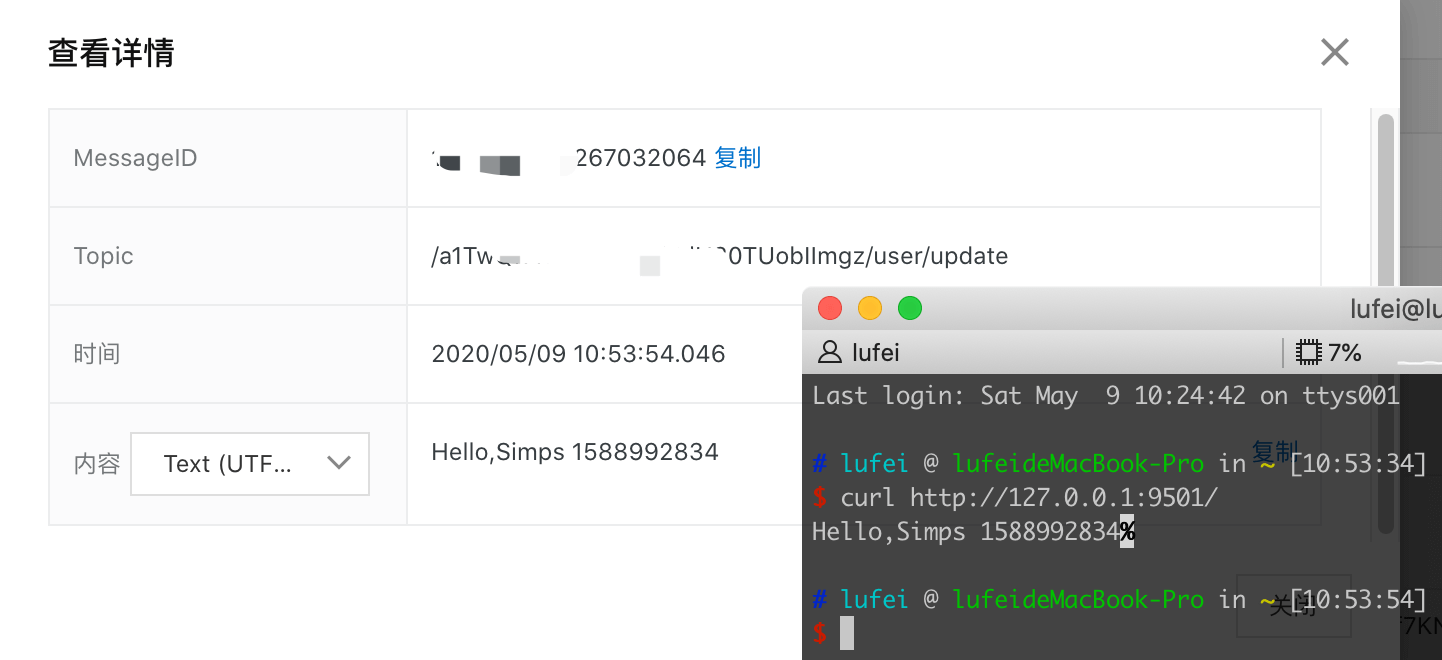Viewport: 1442px width, 660px height.
Task: Open the Text (UTF… content format dropdown
Action: (250, 463)
